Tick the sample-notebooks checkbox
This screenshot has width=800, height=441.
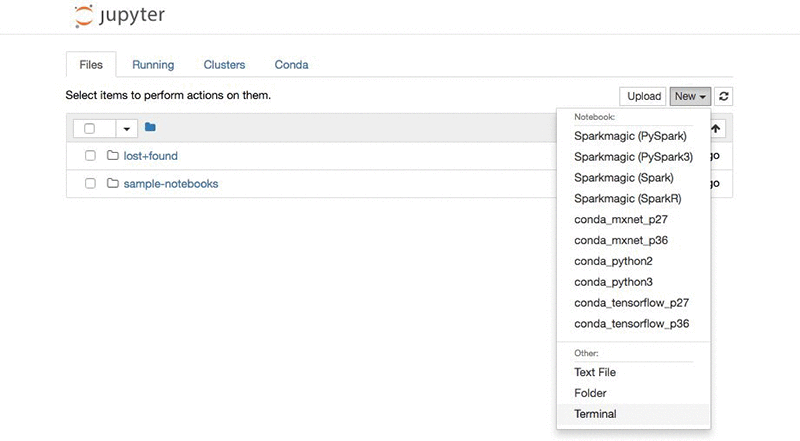pyautogui.click(x=90, y=184)
